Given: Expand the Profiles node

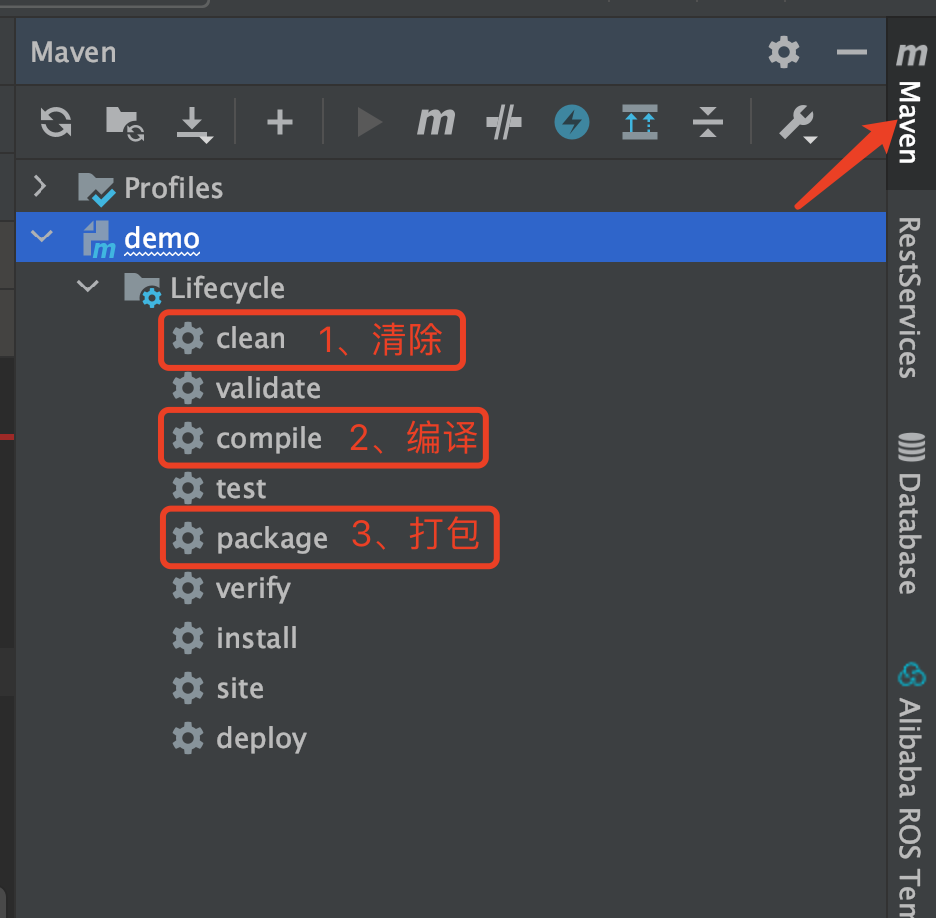Looking at the screenshot, I should click(x=40, y=186).
